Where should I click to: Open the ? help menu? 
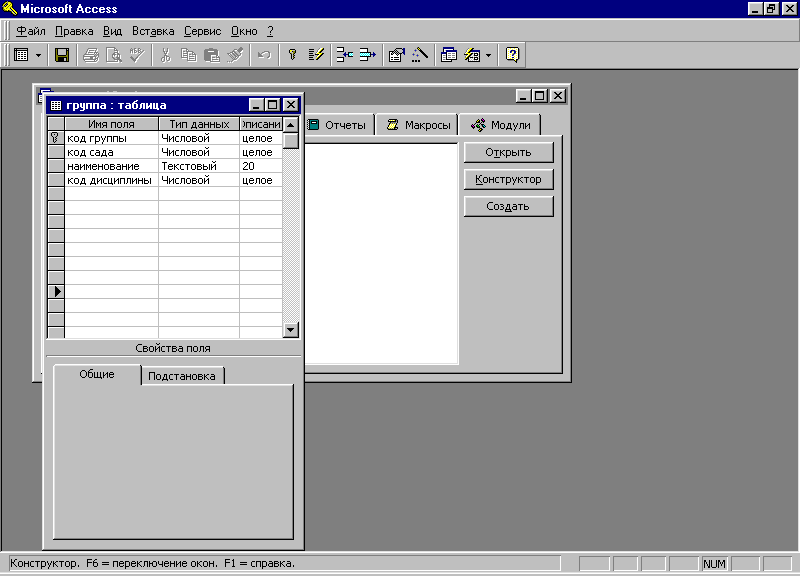tap(270, 31)
